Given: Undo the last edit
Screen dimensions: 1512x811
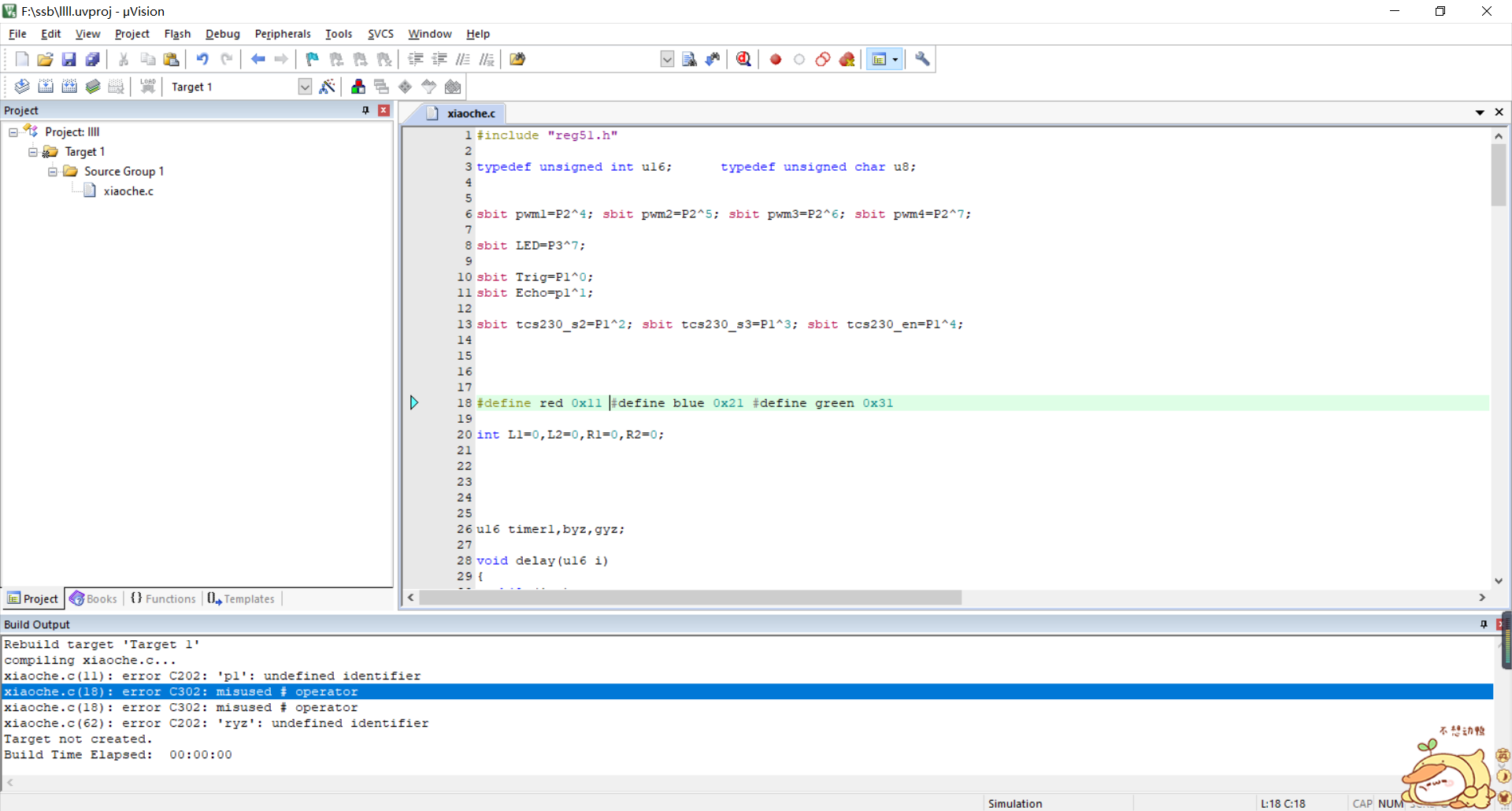Looking at the screenshot, I should coord(202,59).
